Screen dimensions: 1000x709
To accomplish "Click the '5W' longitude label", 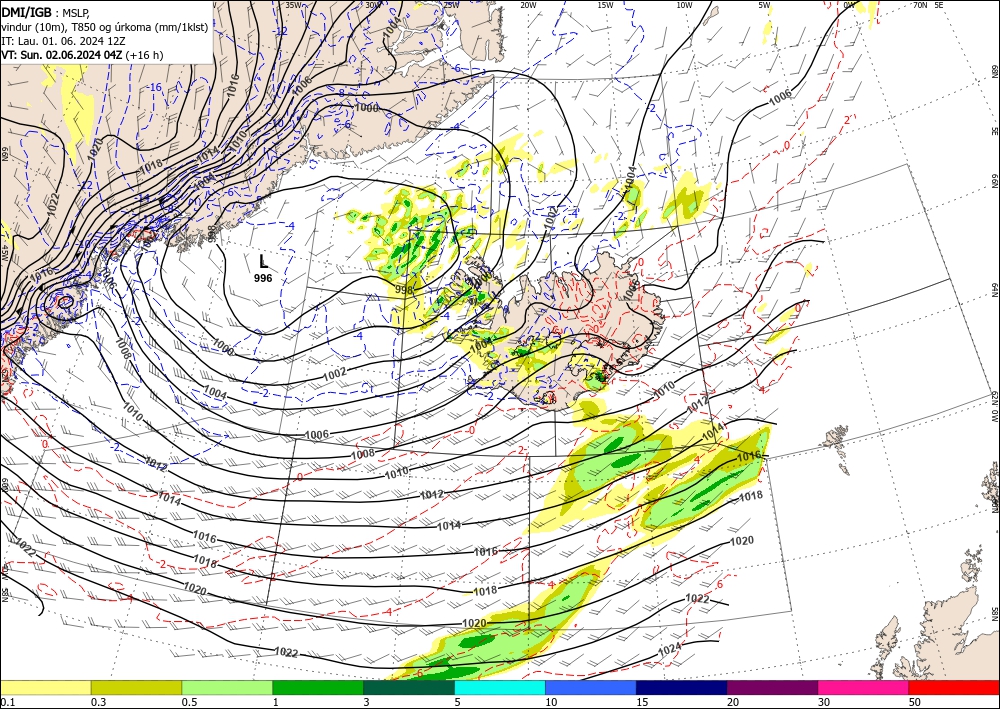I will pos(765,4).
